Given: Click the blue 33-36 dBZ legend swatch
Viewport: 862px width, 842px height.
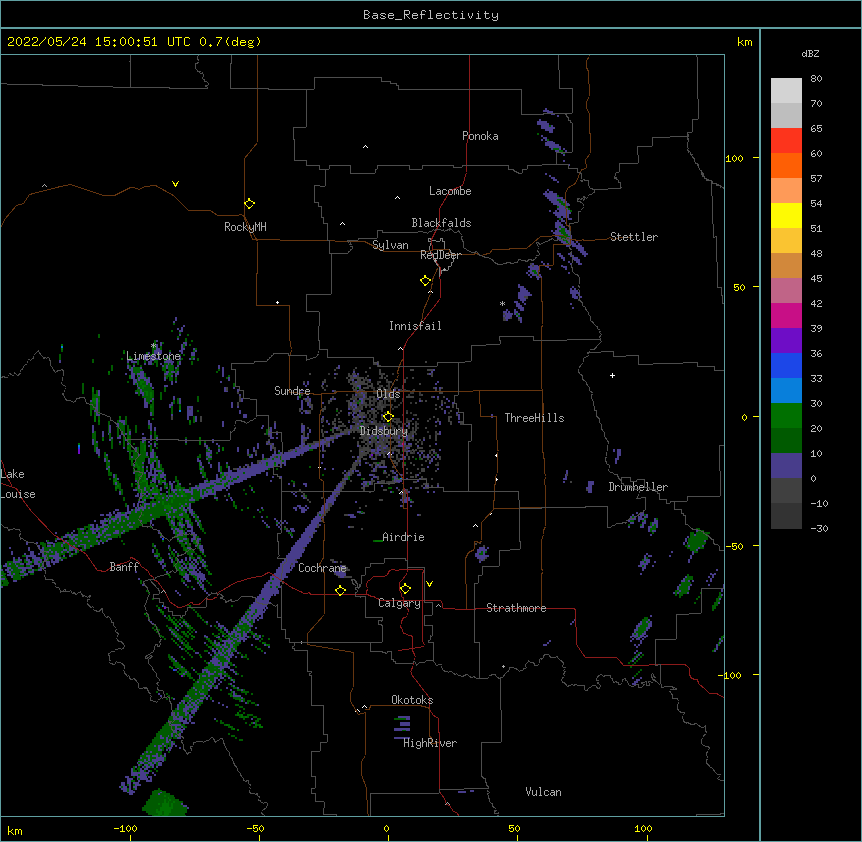Looking at the screenshot, I should click(786, 365).
